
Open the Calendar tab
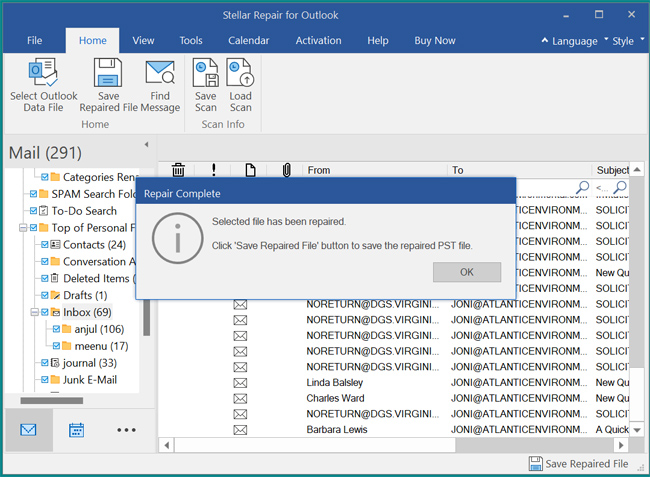(248, 41)
